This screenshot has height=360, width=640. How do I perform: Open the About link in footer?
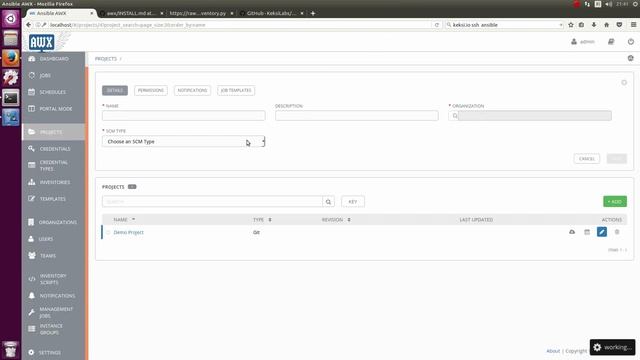coord(553,351)
